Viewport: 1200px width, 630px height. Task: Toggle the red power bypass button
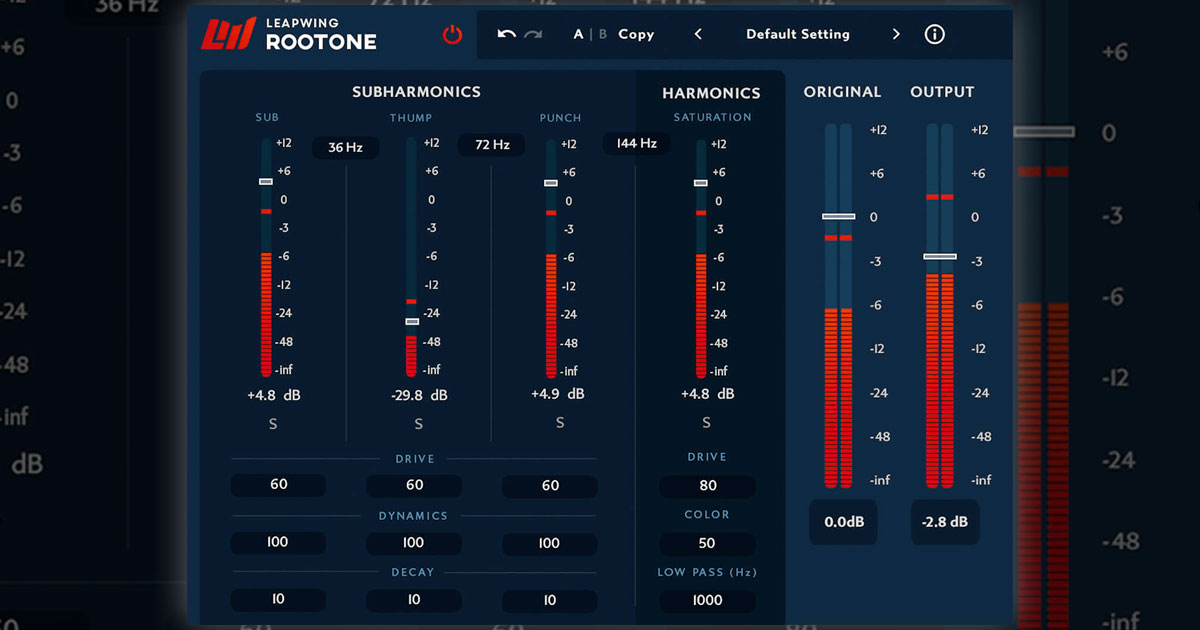tap(453, 35)
